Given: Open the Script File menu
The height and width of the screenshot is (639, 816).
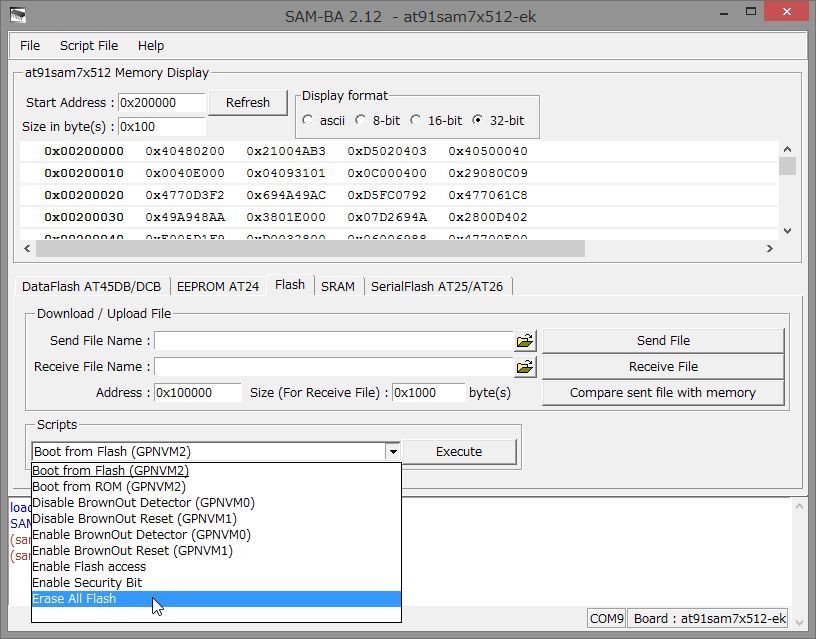Looking at the screenshot, I should click(89, 46).
